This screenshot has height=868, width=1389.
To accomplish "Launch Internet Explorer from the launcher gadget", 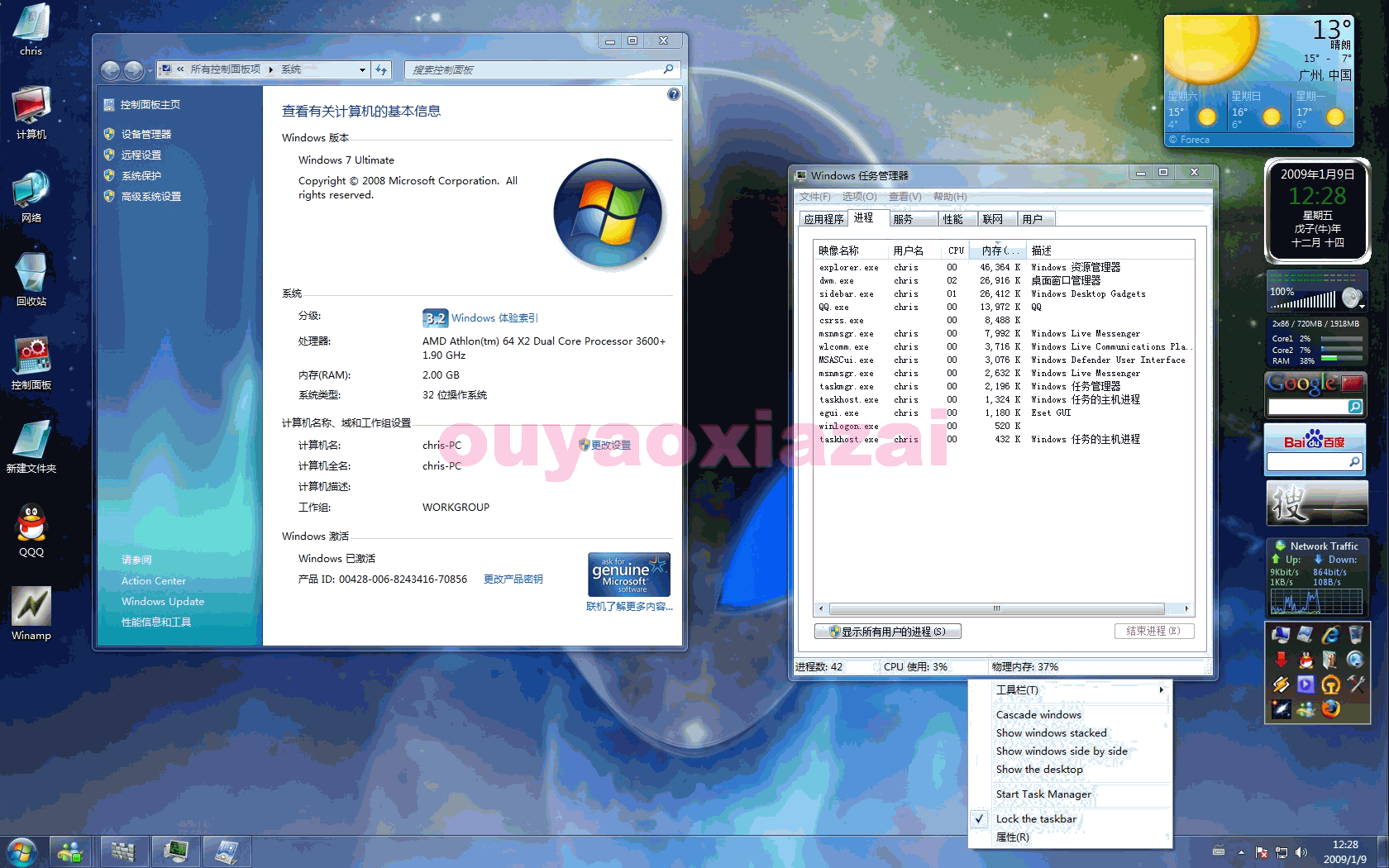I will coord(1330,635).
